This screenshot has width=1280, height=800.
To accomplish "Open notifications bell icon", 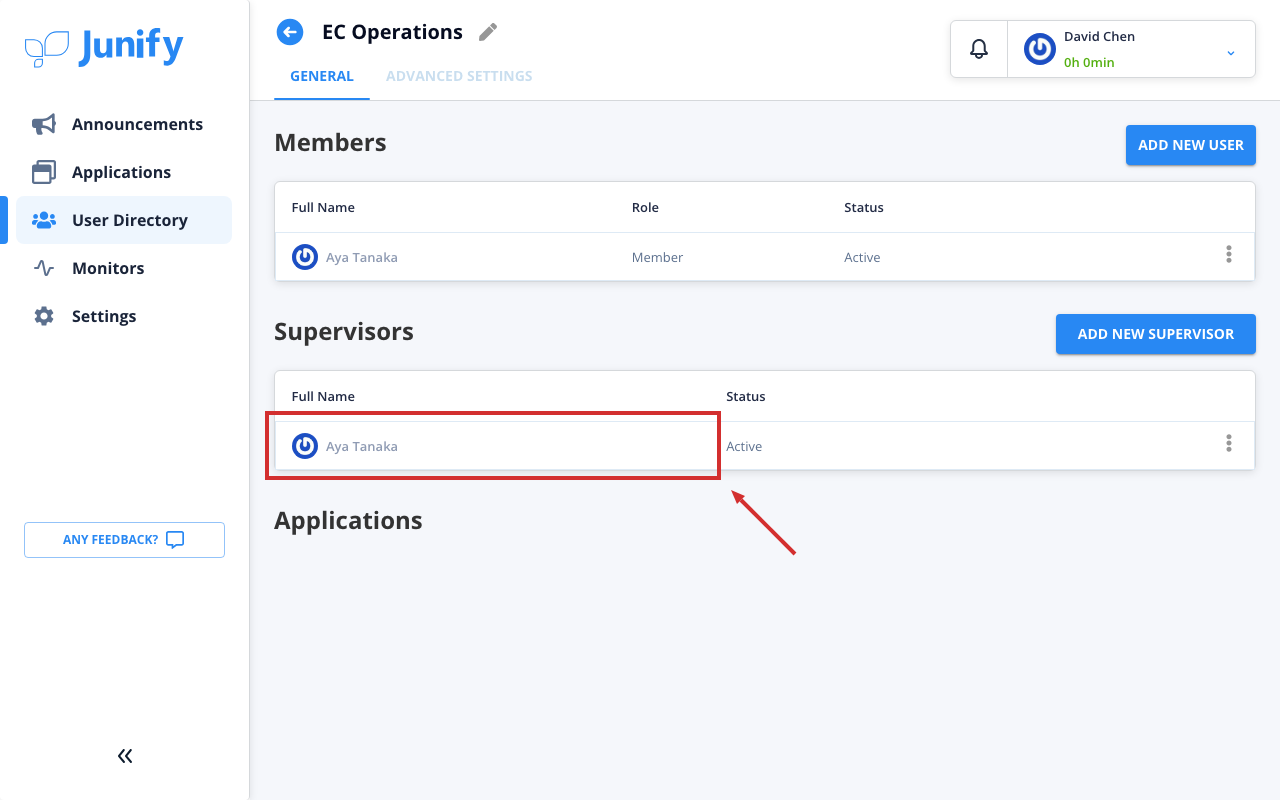I will click(979, 48).
